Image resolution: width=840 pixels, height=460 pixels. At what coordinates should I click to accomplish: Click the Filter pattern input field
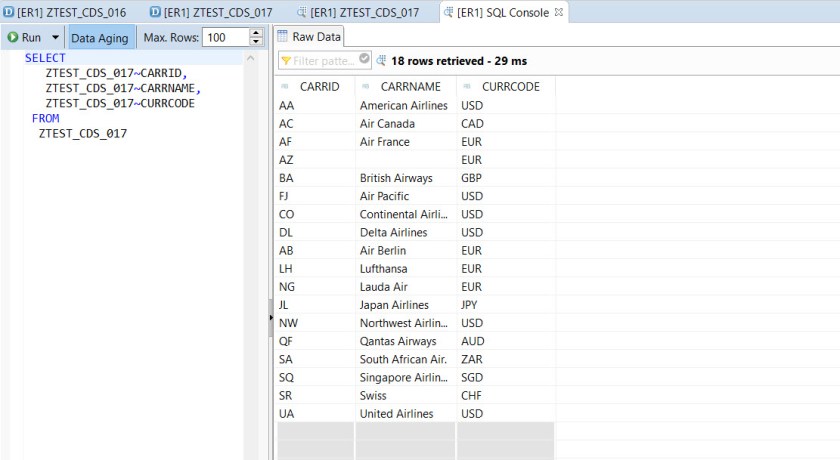point(324,61)
